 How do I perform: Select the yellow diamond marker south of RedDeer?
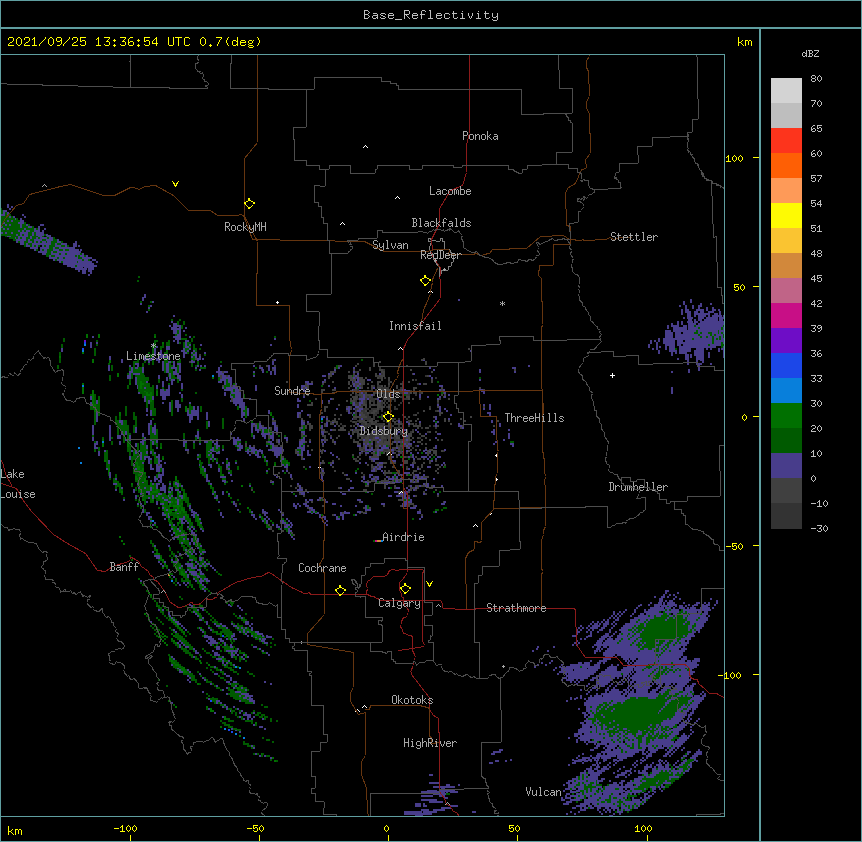coord(425,281)
